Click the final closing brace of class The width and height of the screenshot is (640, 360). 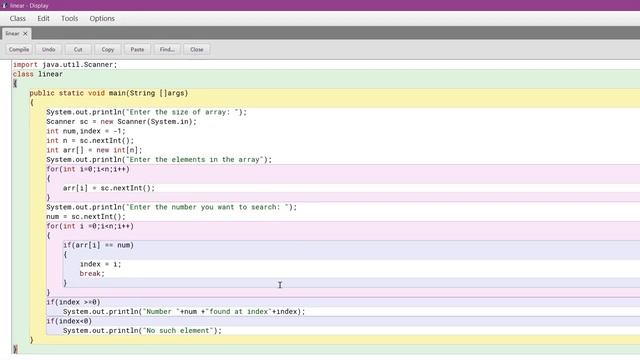click(15, 349)
